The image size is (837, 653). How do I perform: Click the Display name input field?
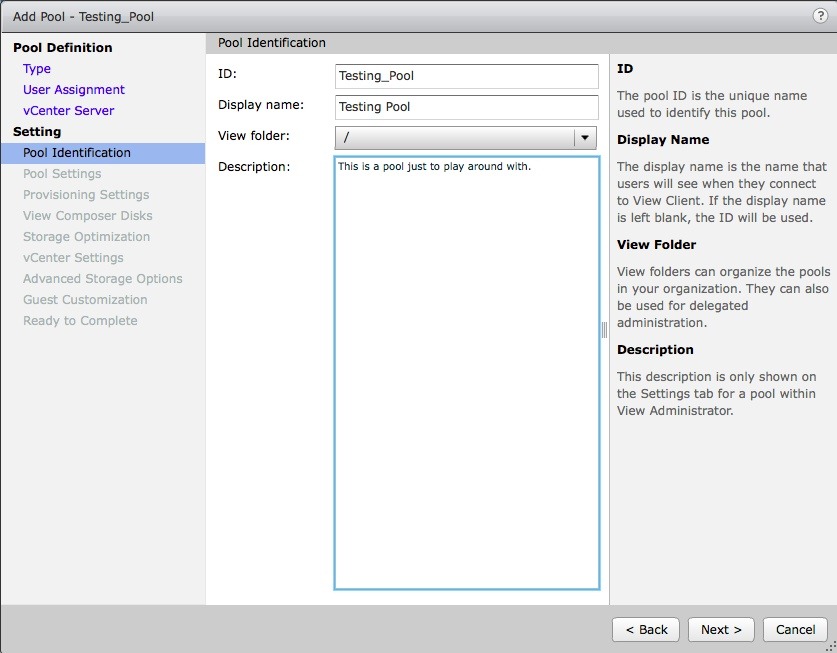(466, 107)
